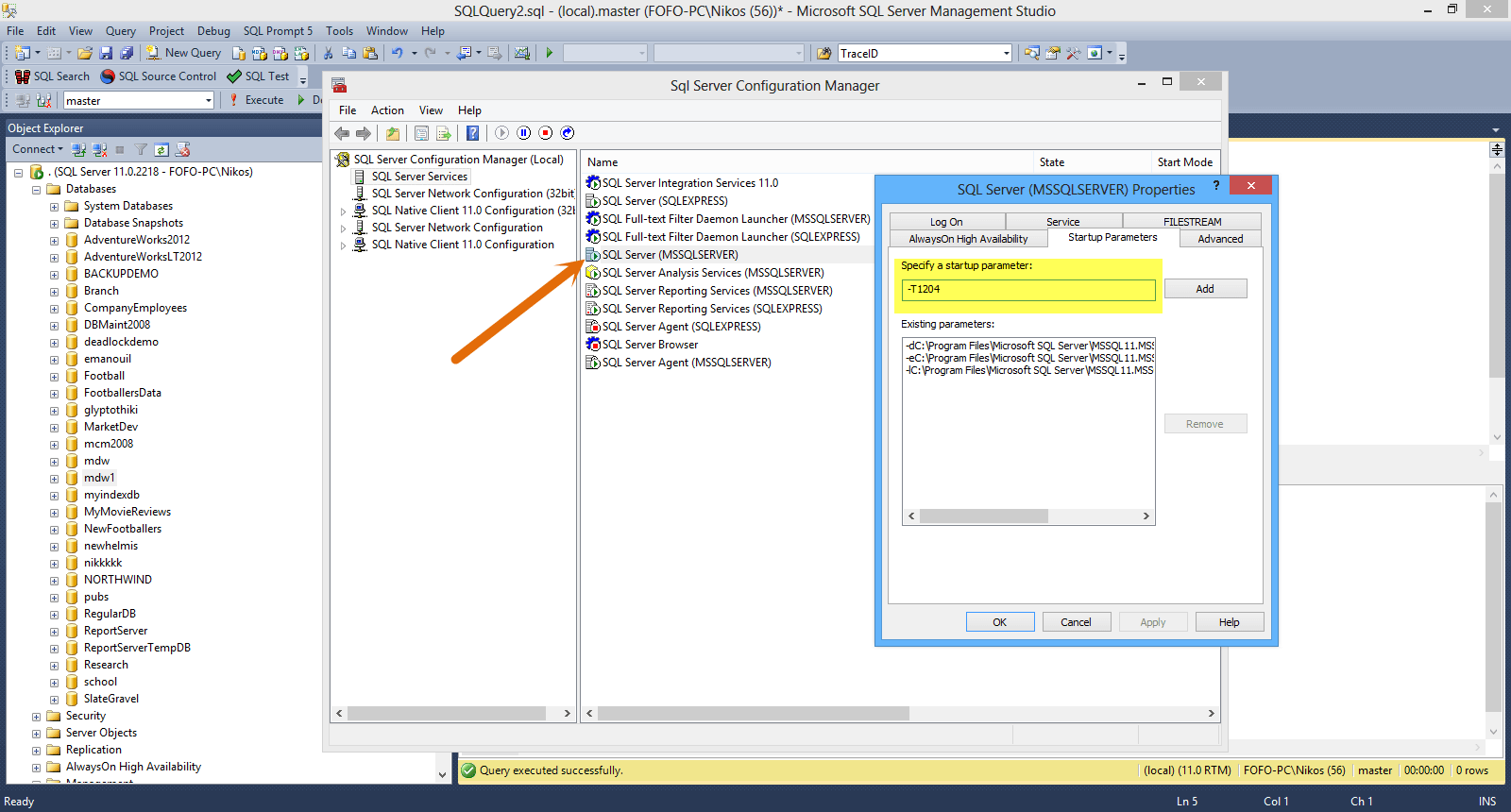This screenshot has width=1511, height=812.
Task: Switch to the Service tab
Action: [x=1063, y=222]
